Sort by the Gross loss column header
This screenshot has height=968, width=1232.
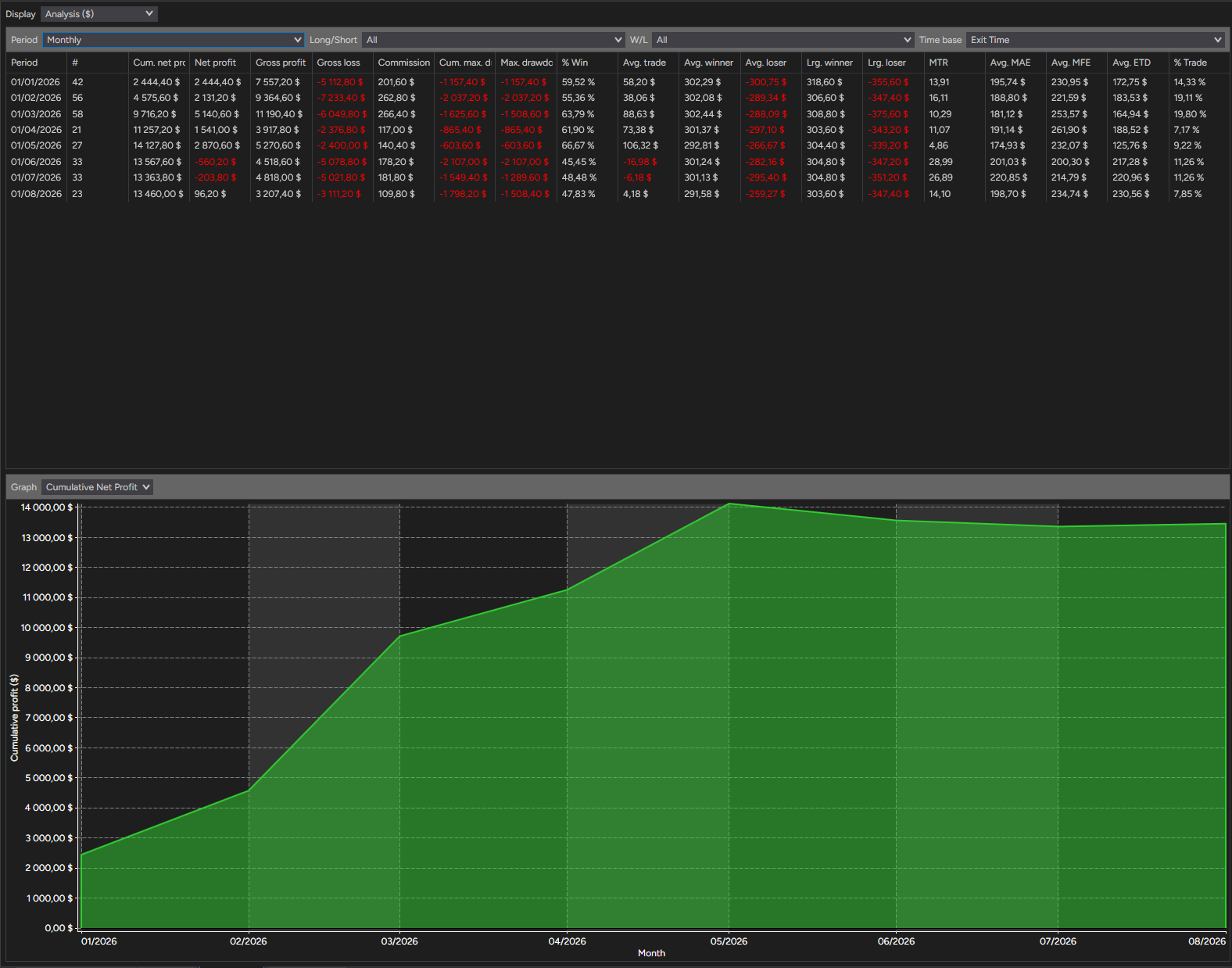pos(342,63)
